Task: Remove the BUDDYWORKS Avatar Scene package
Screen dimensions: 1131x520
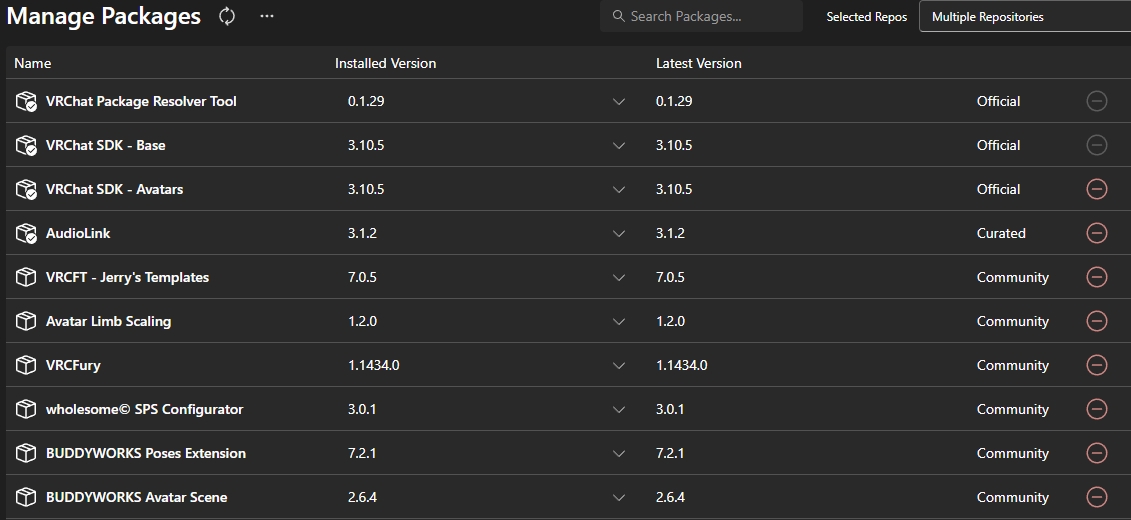Action: (1096, 497)
